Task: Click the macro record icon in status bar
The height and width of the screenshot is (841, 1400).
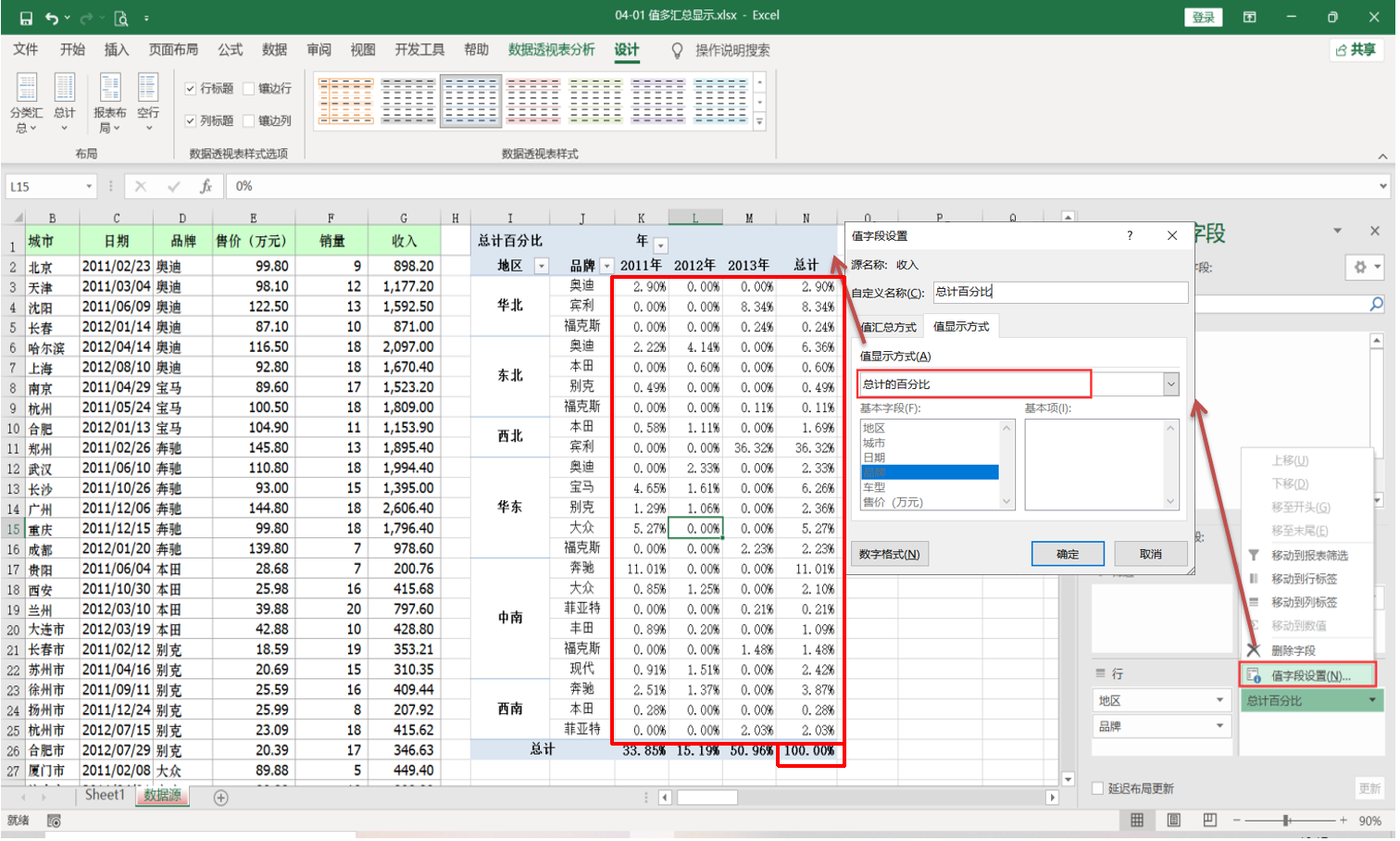Action: pos(54,821)
